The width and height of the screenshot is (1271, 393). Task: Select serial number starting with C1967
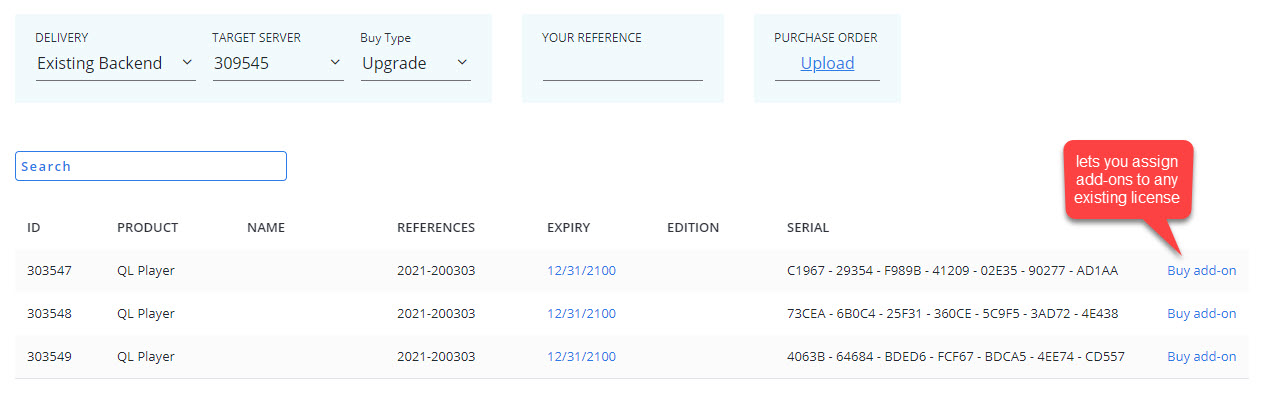coord(952,270)
